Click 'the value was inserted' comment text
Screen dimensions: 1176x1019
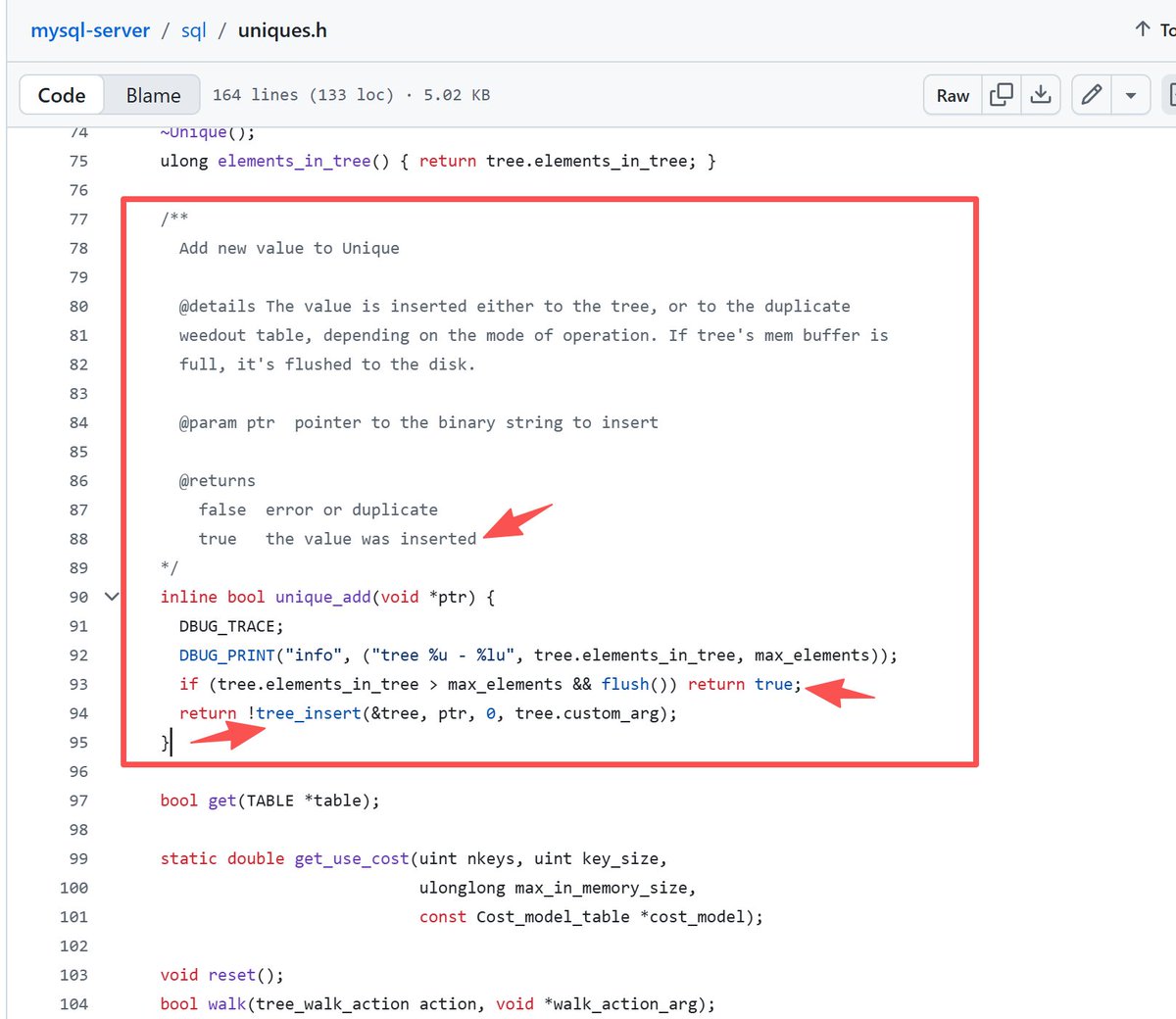coord(371,539)
